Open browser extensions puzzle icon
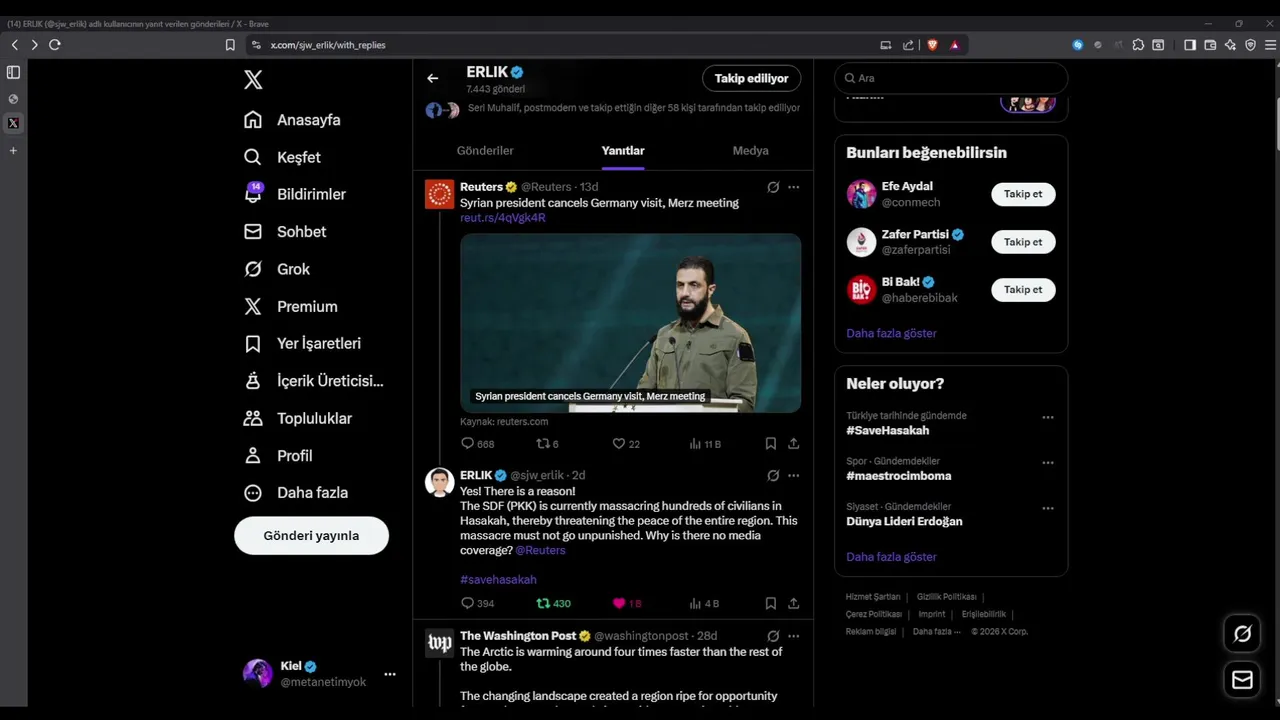The height and width of the screenshot is (720, 1280). 1138,45
